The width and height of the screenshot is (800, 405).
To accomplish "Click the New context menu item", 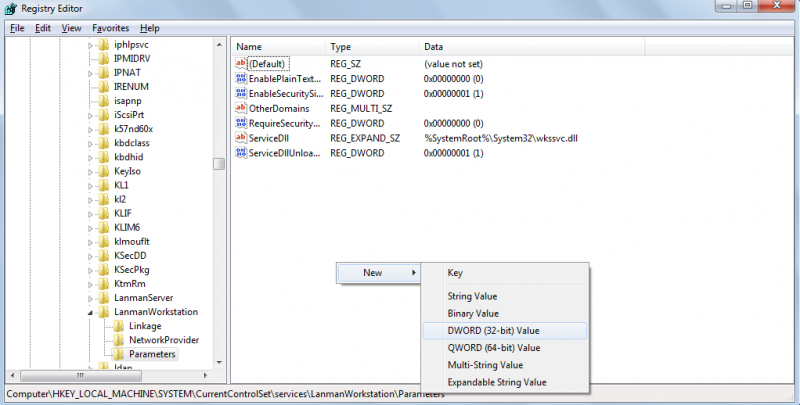I will pyautogui.click(x=379, y=273).
